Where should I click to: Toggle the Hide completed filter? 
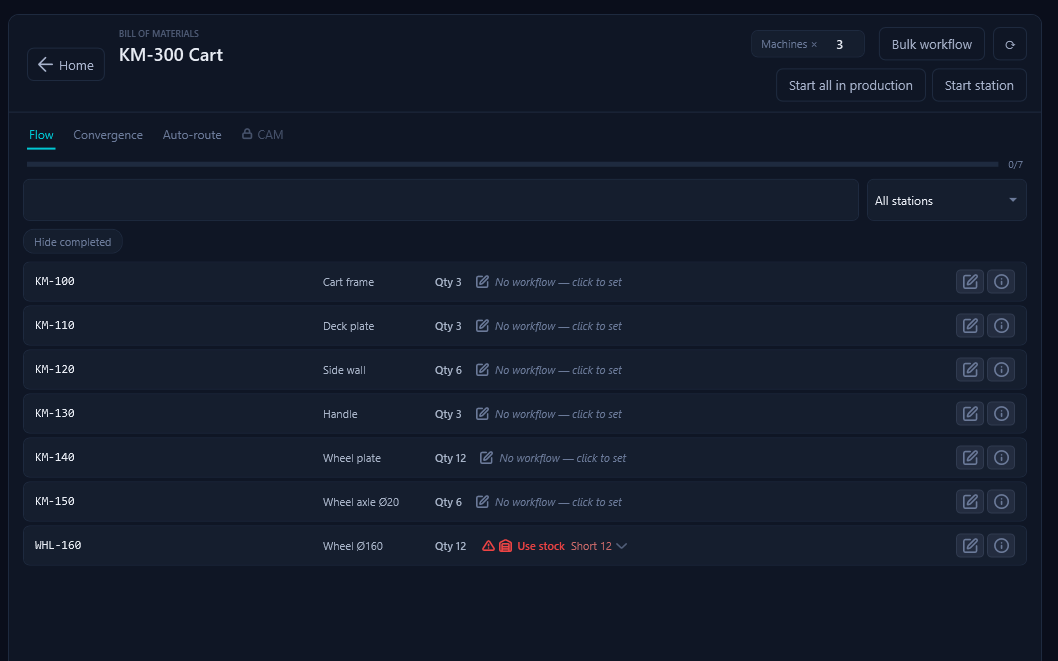[x=73, y=241]
